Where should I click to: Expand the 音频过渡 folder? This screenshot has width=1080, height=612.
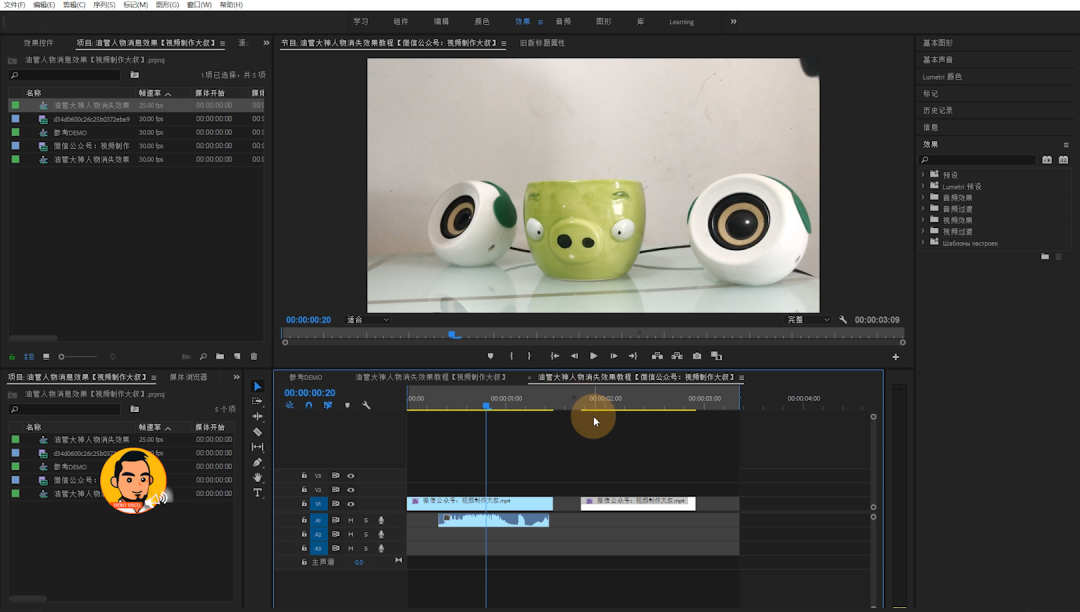coord(923,209)
